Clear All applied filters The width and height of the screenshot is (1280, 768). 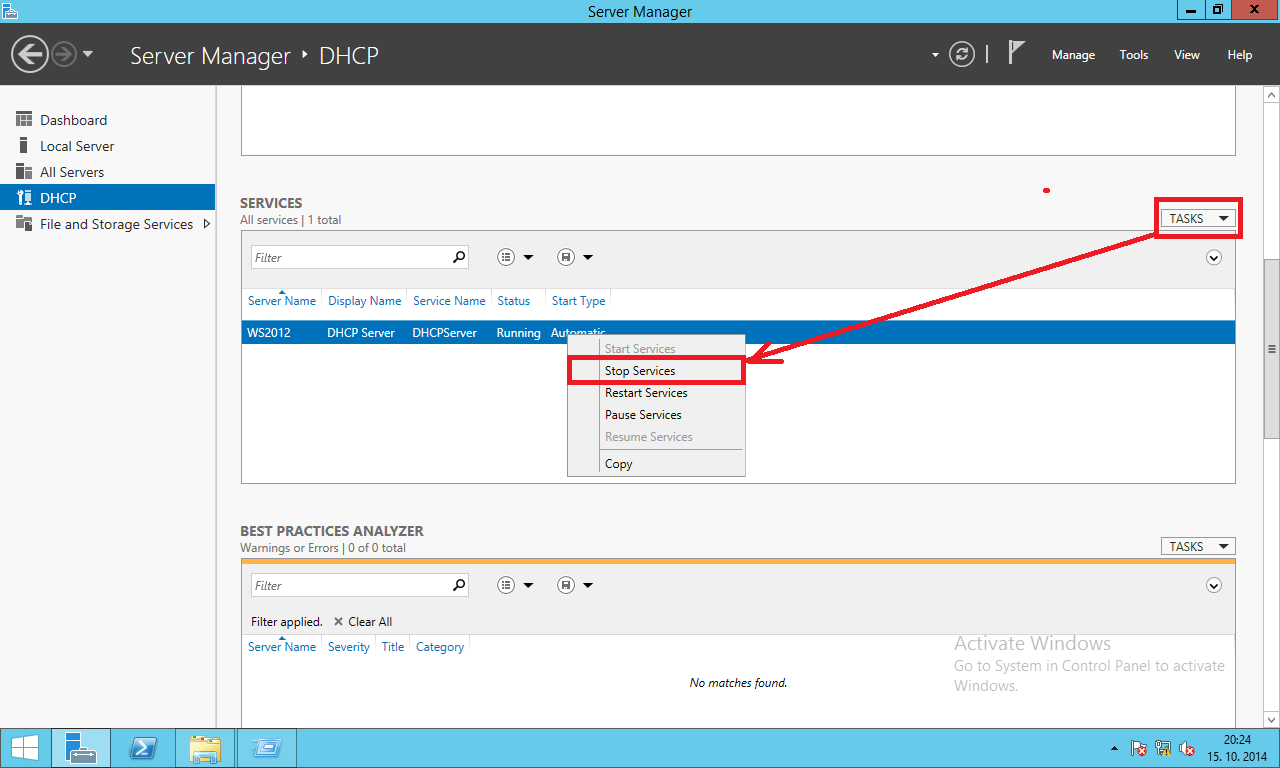(363, 621)
